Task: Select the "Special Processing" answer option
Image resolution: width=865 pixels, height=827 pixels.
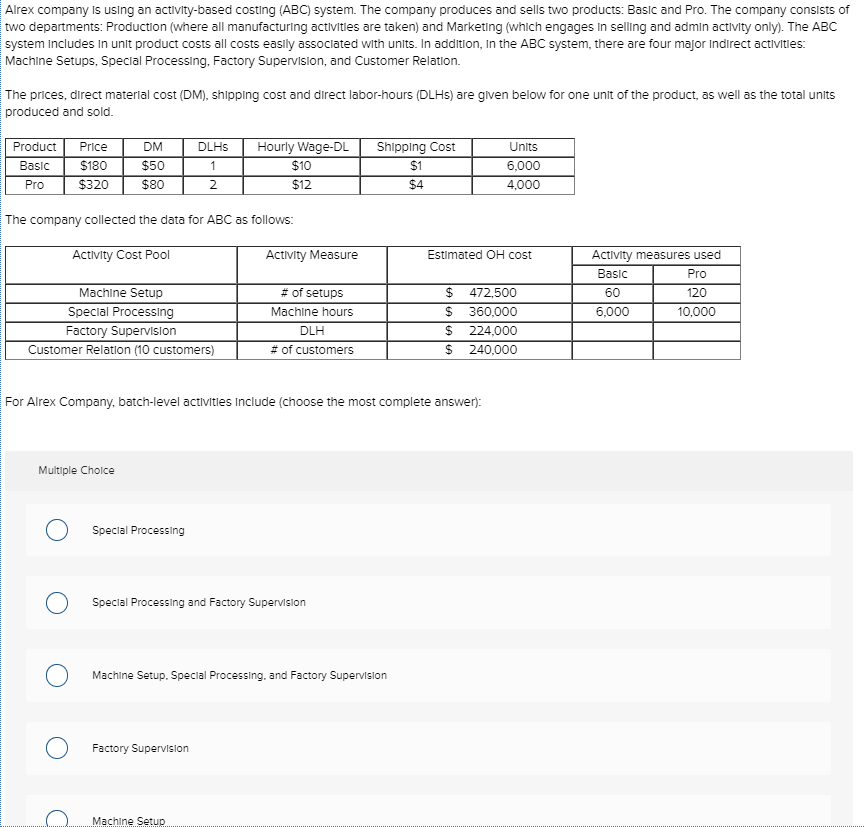Action: (x=57, y=530)
